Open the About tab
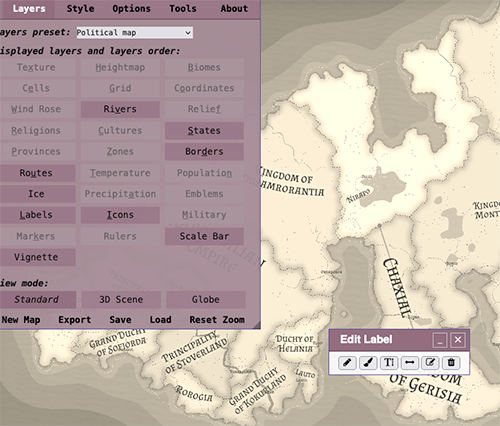 [x=234, y=9]
